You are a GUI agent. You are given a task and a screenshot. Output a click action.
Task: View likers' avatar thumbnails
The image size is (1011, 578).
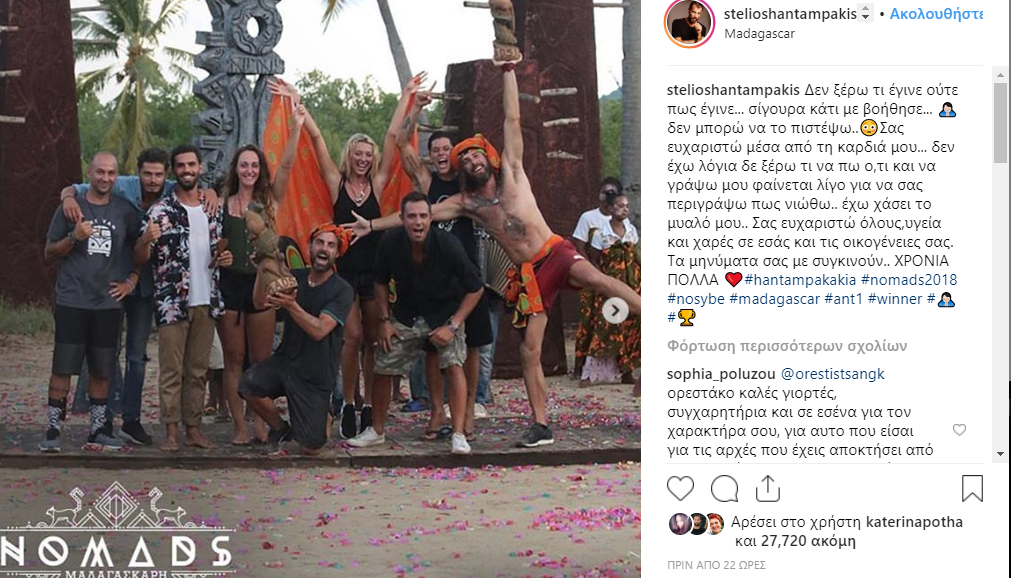click(x=697, y=523)
